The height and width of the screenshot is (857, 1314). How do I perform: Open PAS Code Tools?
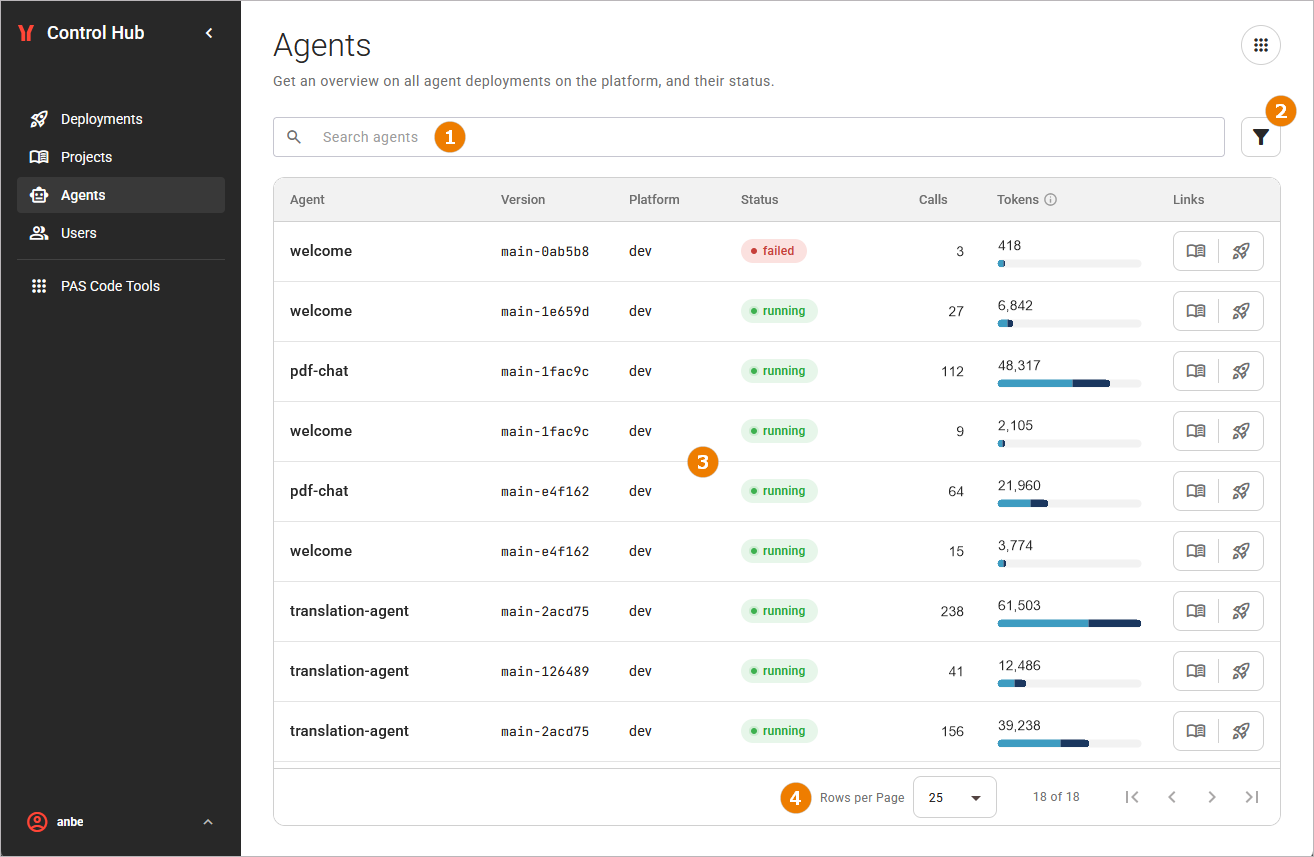click(121, 286)
